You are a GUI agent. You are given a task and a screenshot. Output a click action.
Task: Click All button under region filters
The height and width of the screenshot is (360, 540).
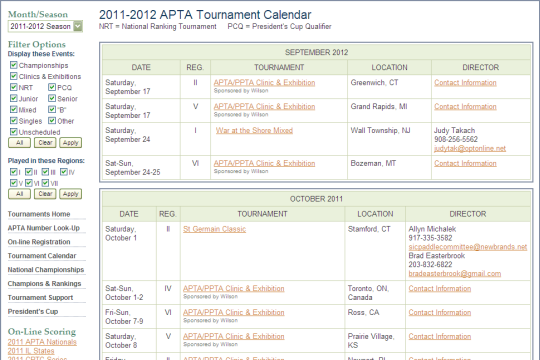point(19,194)
